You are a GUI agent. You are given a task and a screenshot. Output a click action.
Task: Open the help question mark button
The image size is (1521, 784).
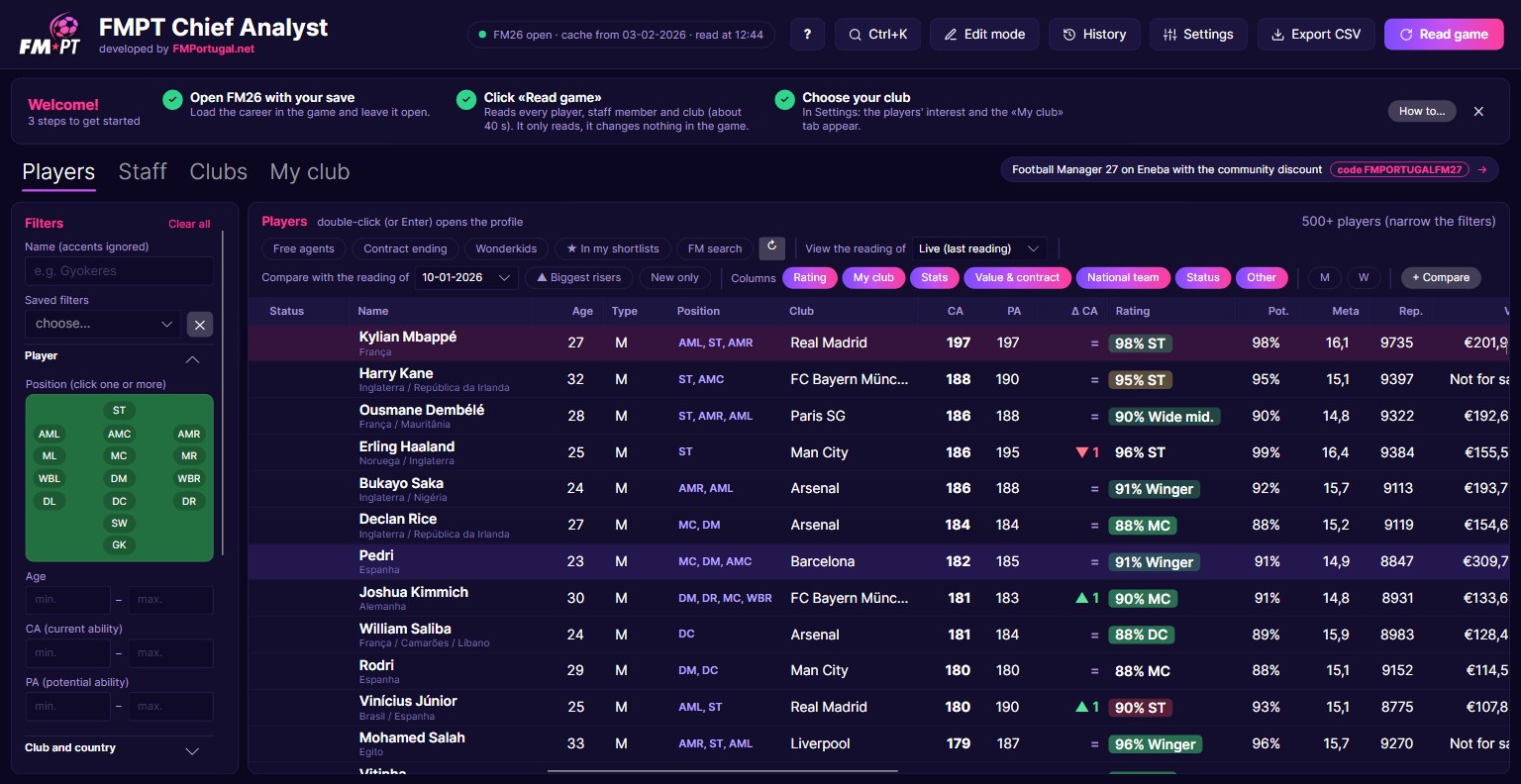coord(807,35)
